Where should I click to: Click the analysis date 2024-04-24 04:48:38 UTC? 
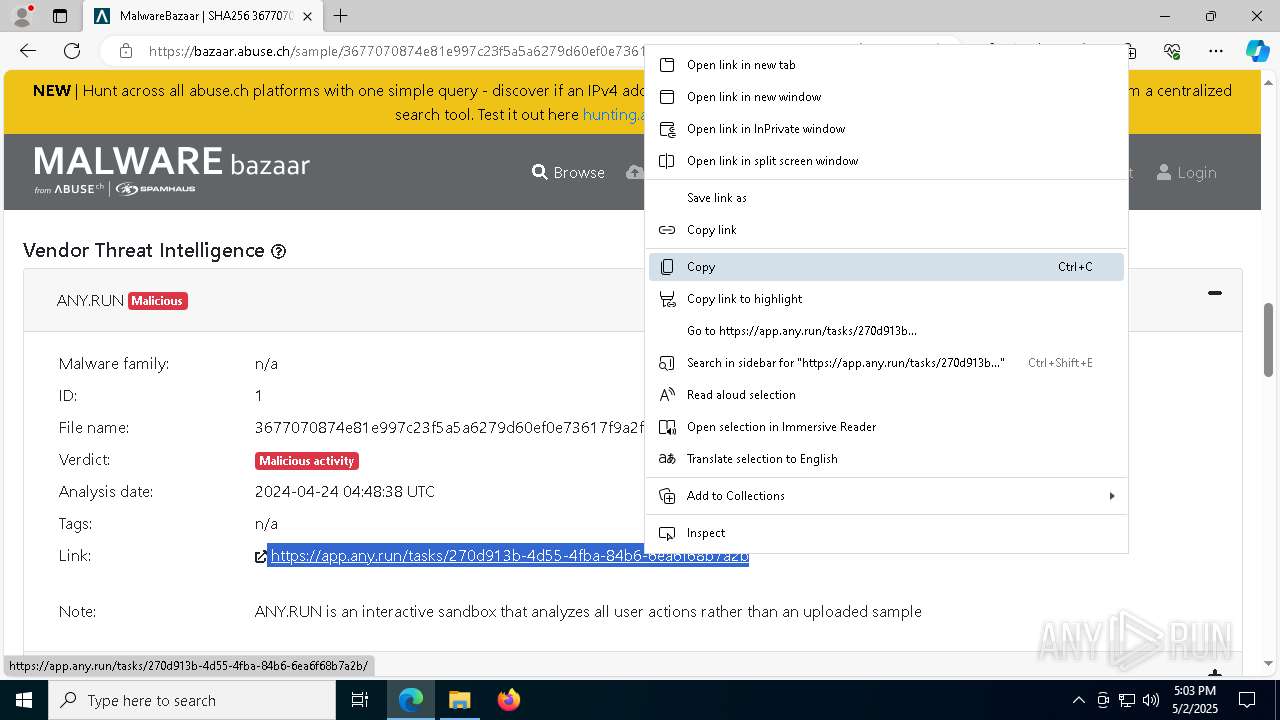pos(345,492)
